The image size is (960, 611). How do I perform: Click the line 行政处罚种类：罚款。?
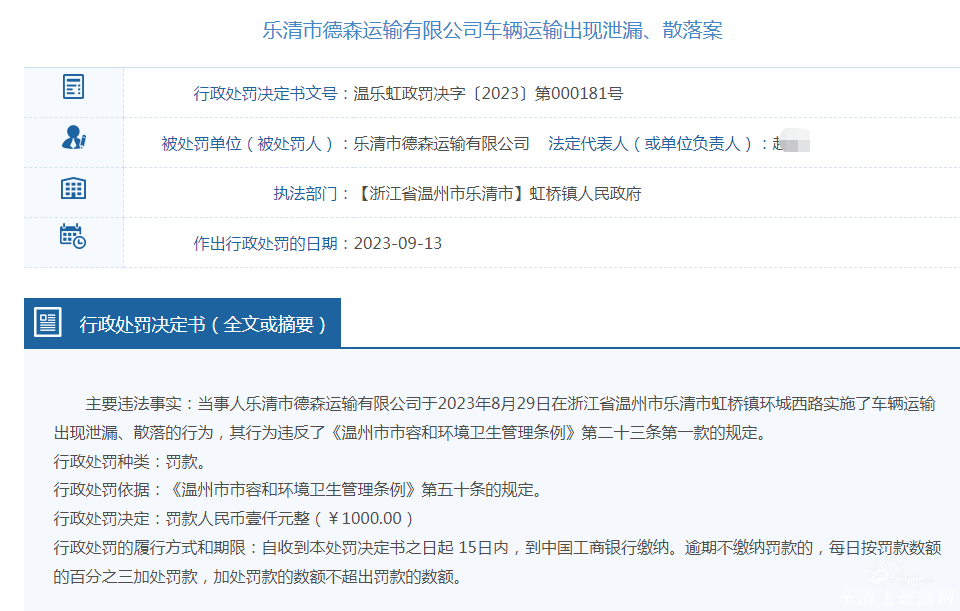130,462
